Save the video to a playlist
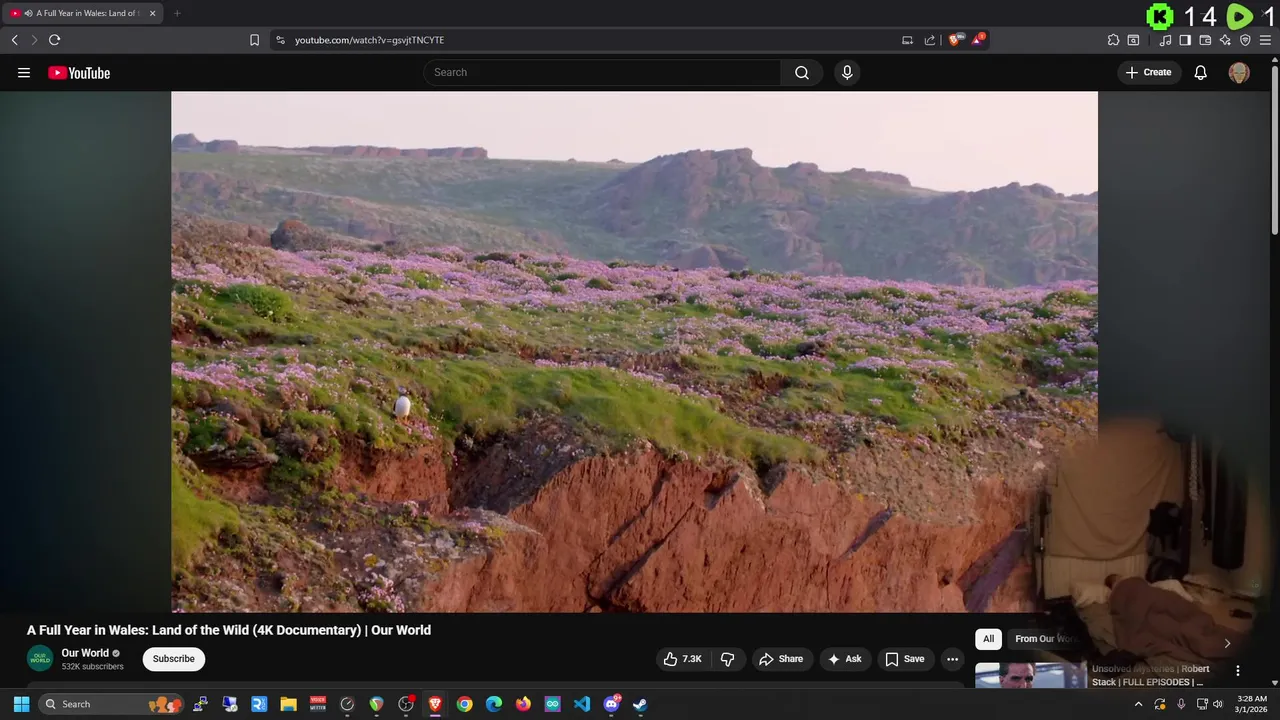 904,659
